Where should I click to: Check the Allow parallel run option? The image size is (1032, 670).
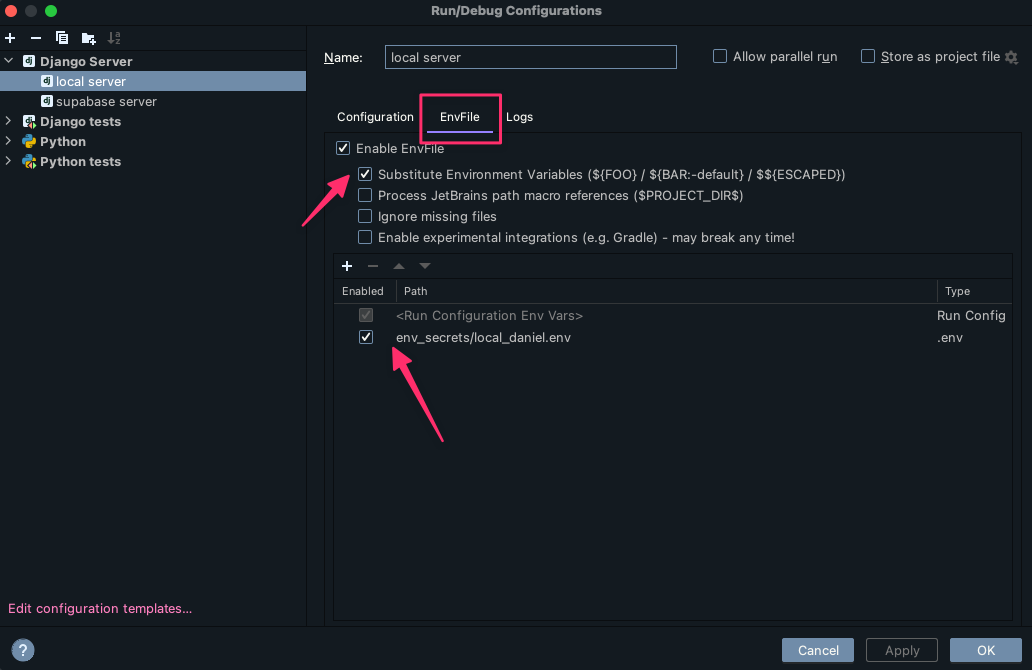coord(720,57)
